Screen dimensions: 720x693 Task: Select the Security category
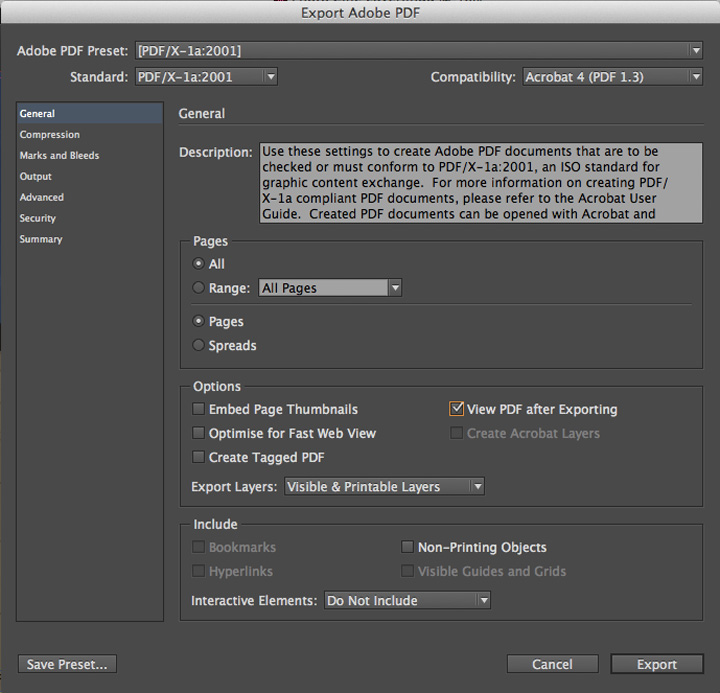[90, 218]
